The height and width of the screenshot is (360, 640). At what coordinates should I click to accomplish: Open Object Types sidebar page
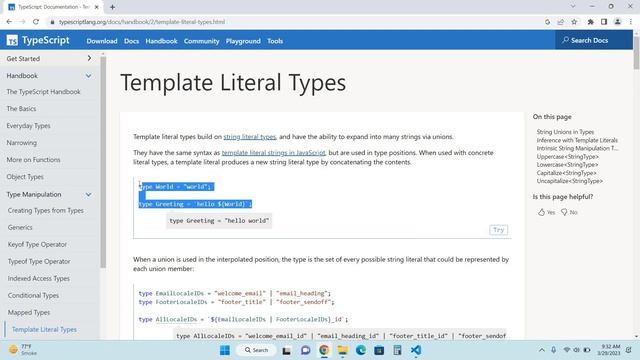tap(25, 177)
